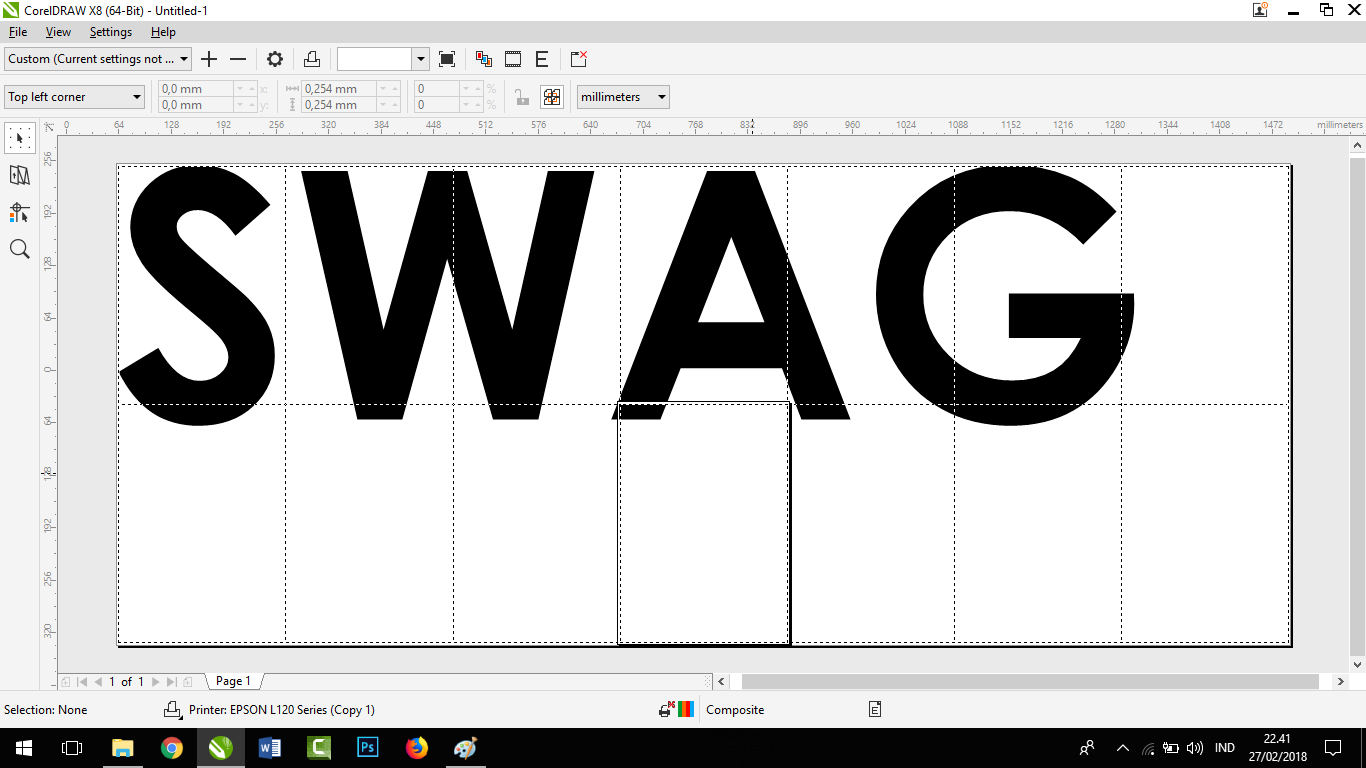Image resolution: width=1366 pixels, height=768 pixels.
Task: Open the Help menu
Action: 163,32
